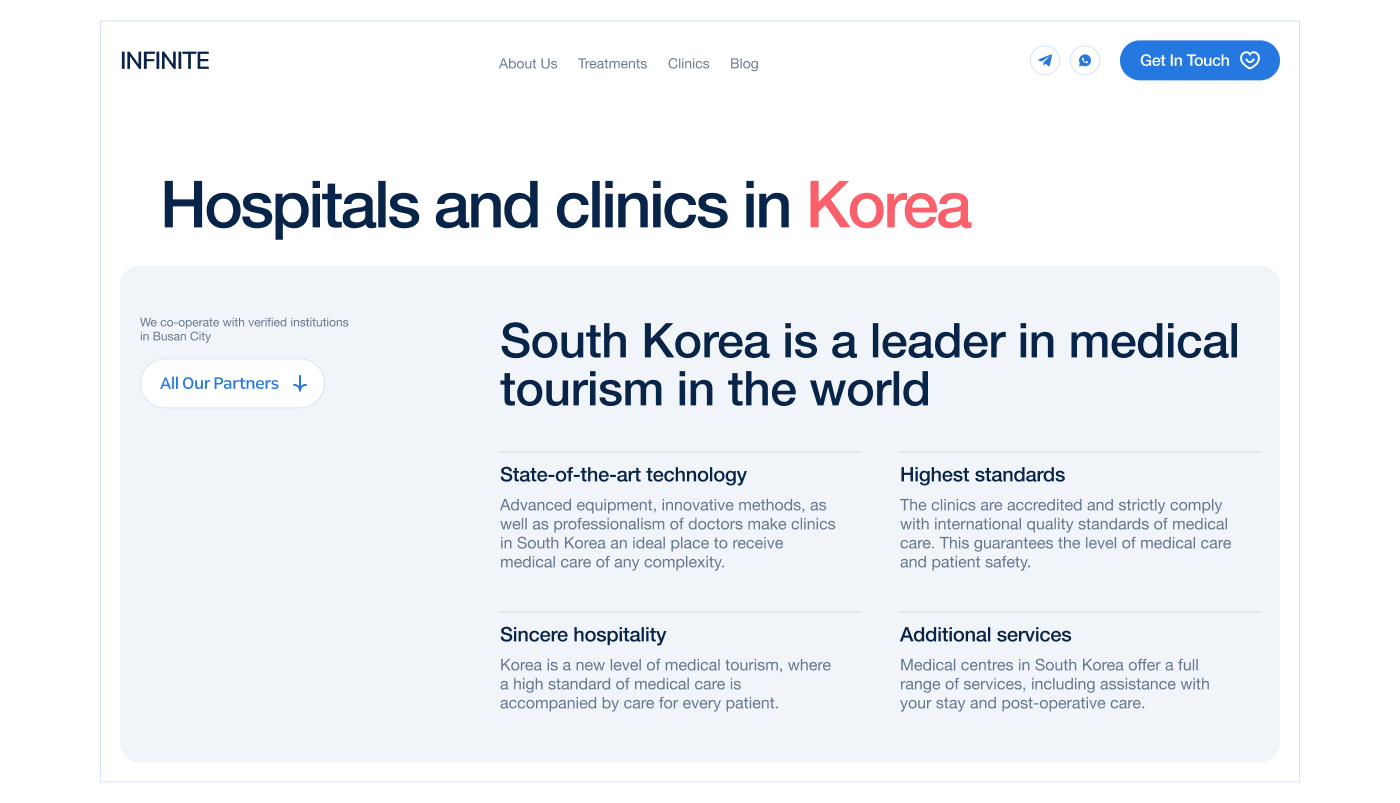The height and width of the screenshot is (803, 1400).
Task: Click the 'We co-operate with verified institutions' note
Action: [x=244, y=329]
